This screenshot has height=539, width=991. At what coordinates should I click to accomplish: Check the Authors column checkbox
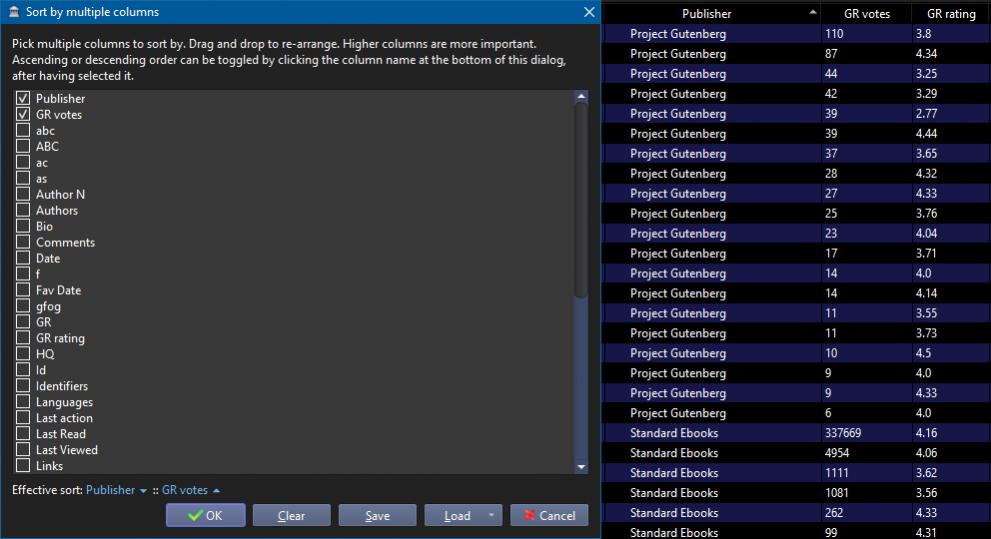tap(23, 210)
